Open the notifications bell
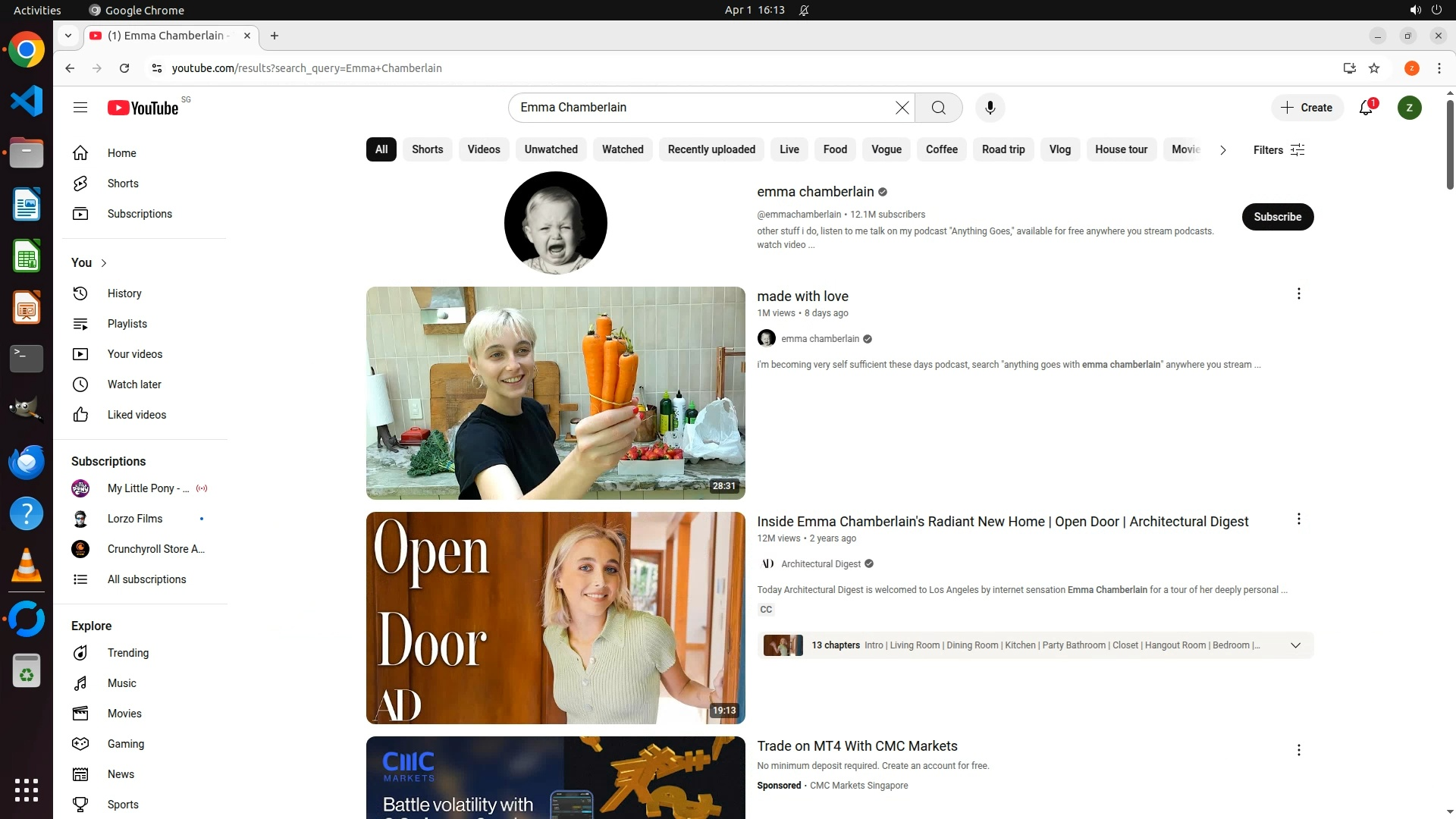This screenshot has width=1456, height=819. [x=1366, y=108]
